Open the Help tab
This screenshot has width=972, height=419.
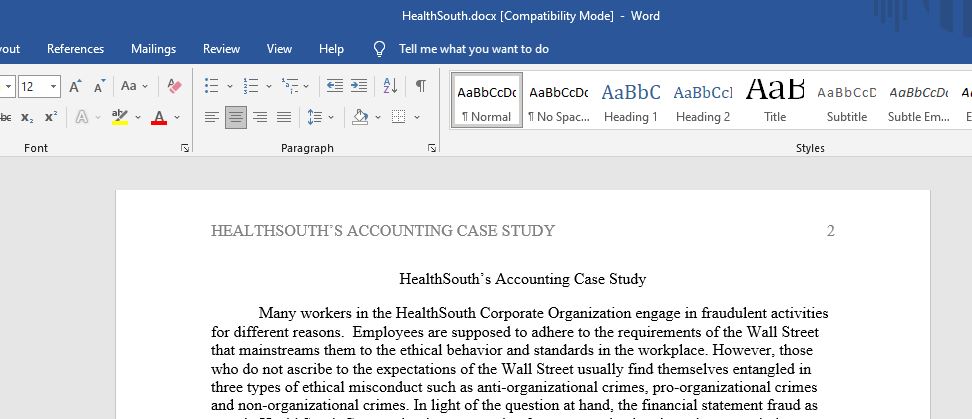[x=331, y=49]
